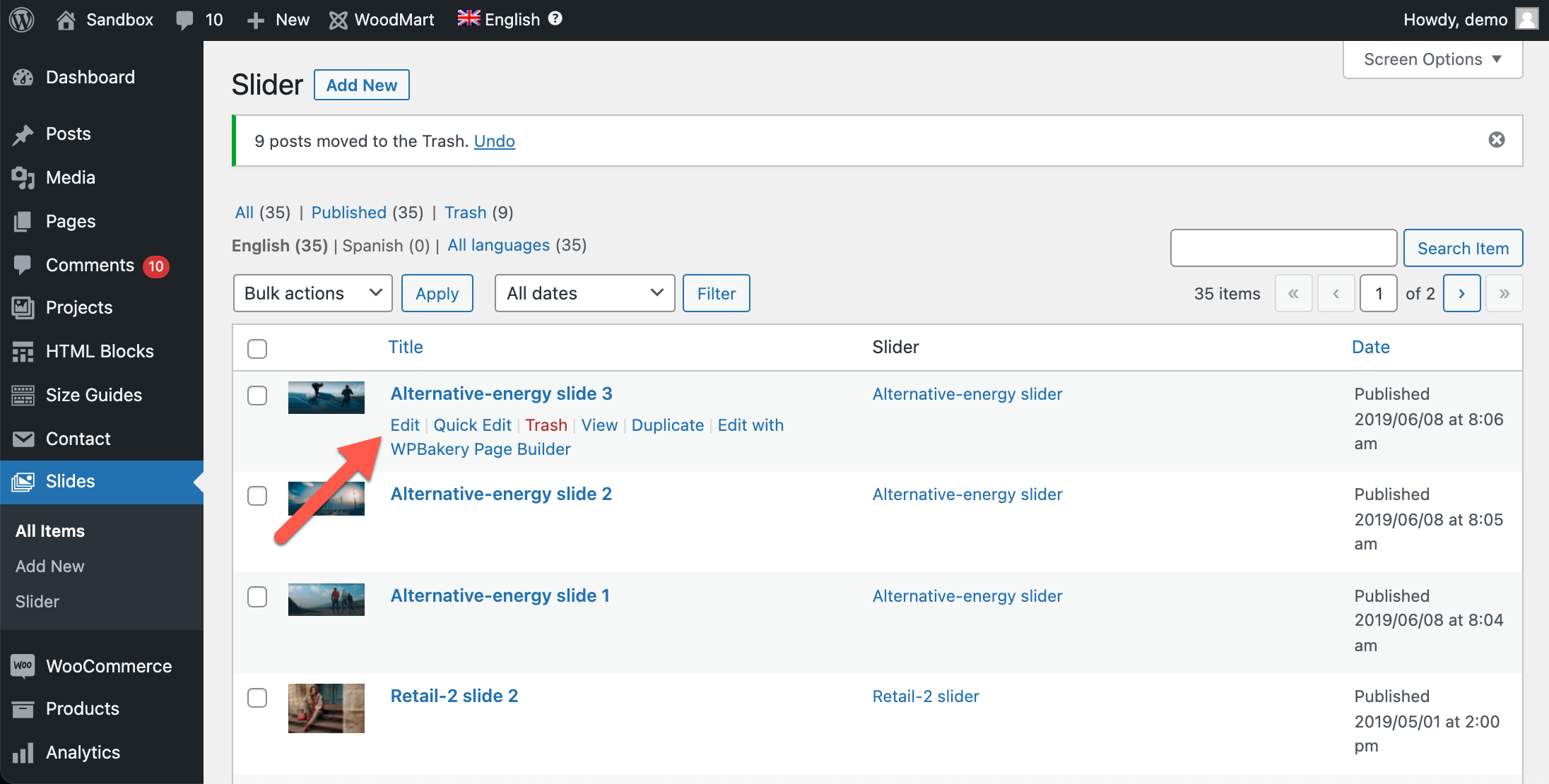Sort the table by Title column
1549x784 pixels.
click(x=406, y=347)
